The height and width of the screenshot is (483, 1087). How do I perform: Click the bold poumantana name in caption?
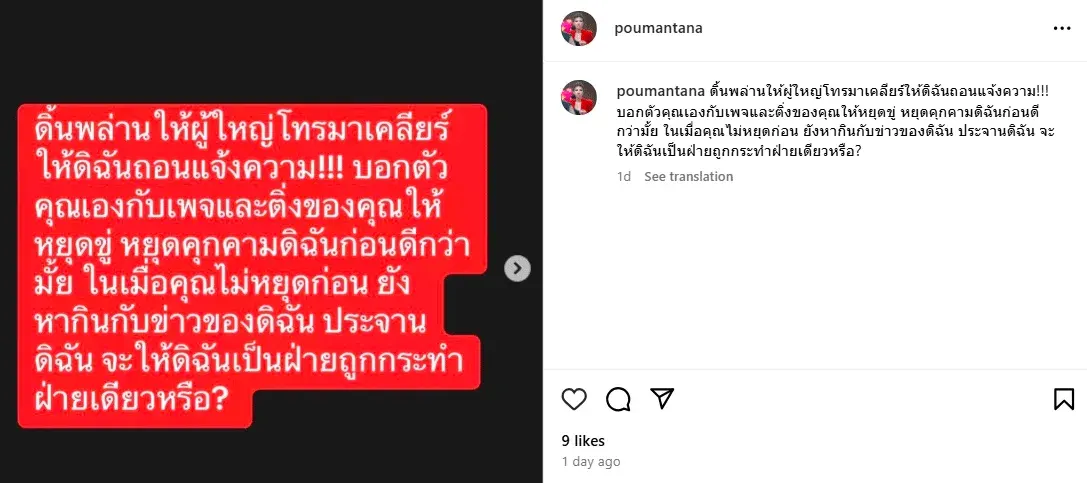point(660,91)
